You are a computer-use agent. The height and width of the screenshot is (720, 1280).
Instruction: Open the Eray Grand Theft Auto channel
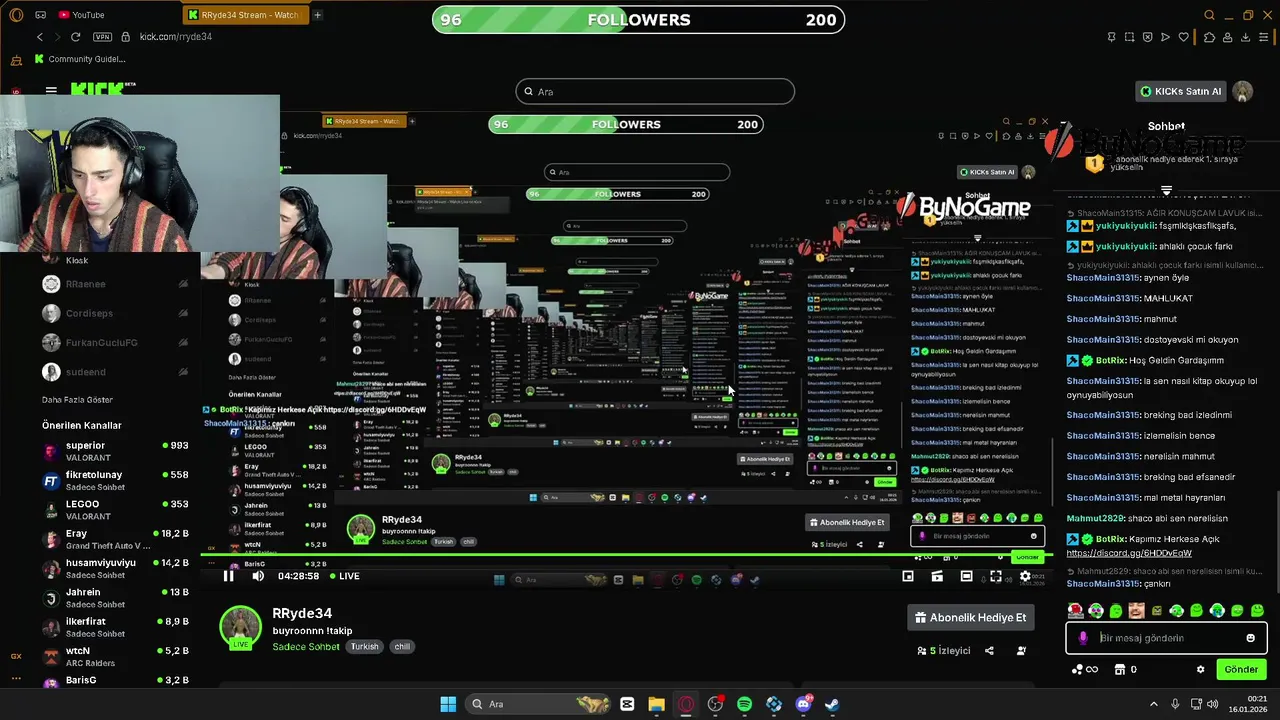[115, 540]
